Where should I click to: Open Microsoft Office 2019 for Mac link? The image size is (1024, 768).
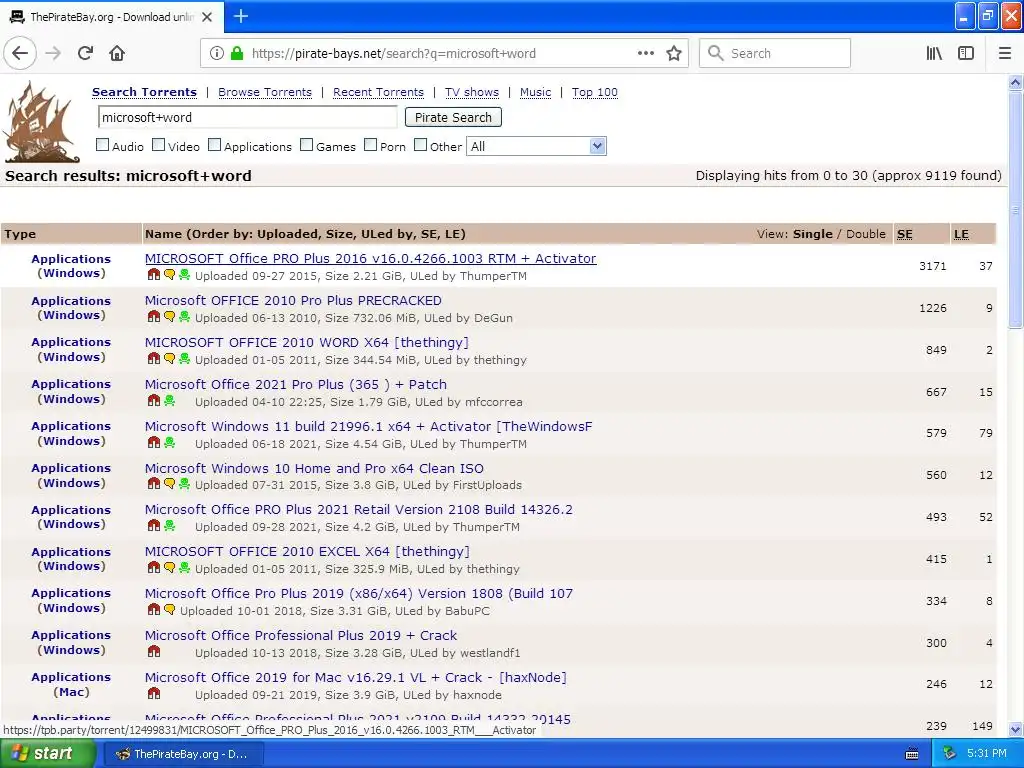356,677
